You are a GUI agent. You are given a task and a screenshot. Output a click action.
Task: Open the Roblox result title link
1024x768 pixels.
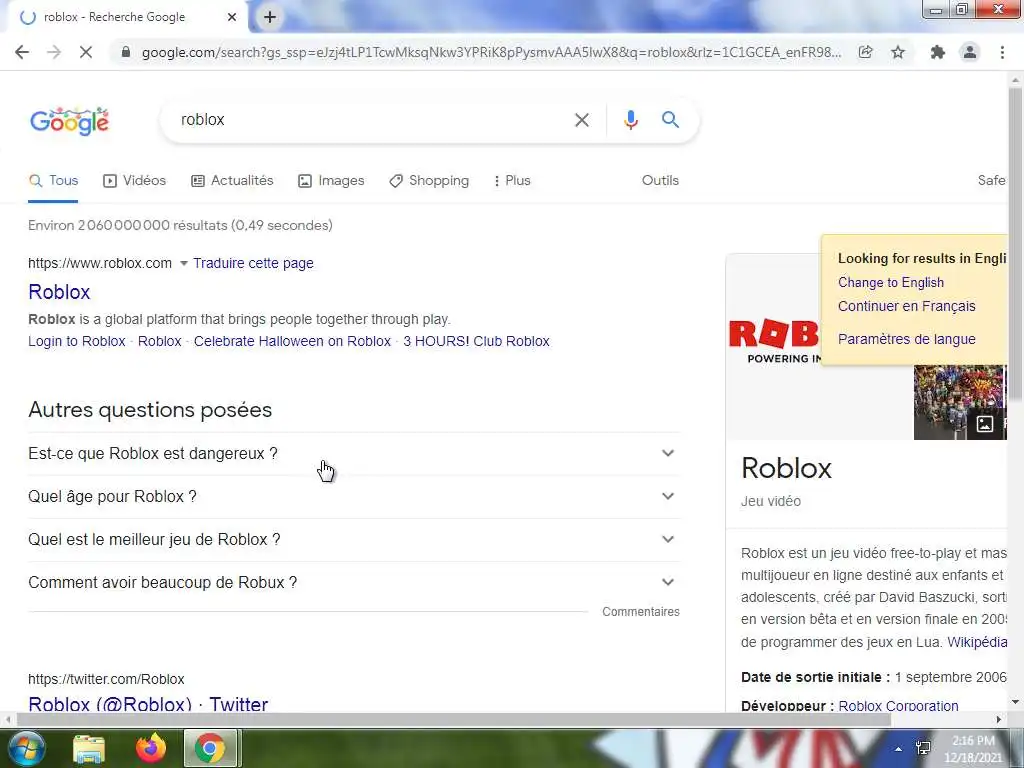59,292
